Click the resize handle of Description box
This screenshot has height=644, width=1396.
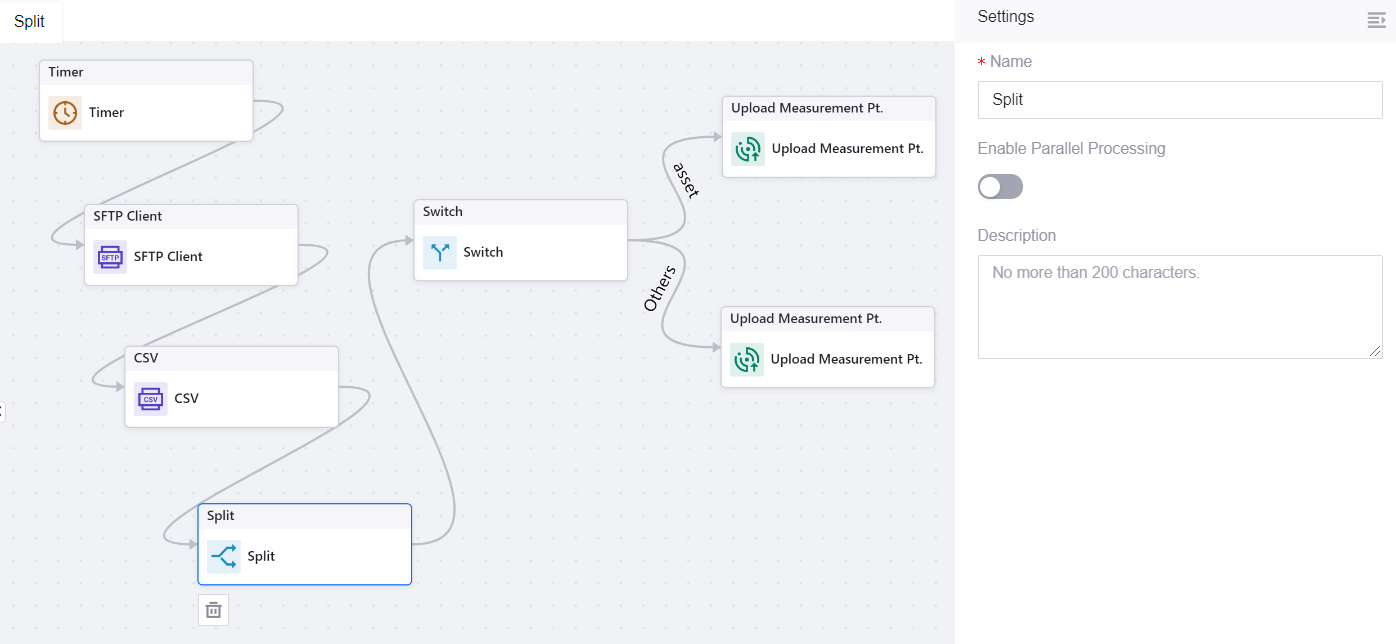pos(1376,351)
